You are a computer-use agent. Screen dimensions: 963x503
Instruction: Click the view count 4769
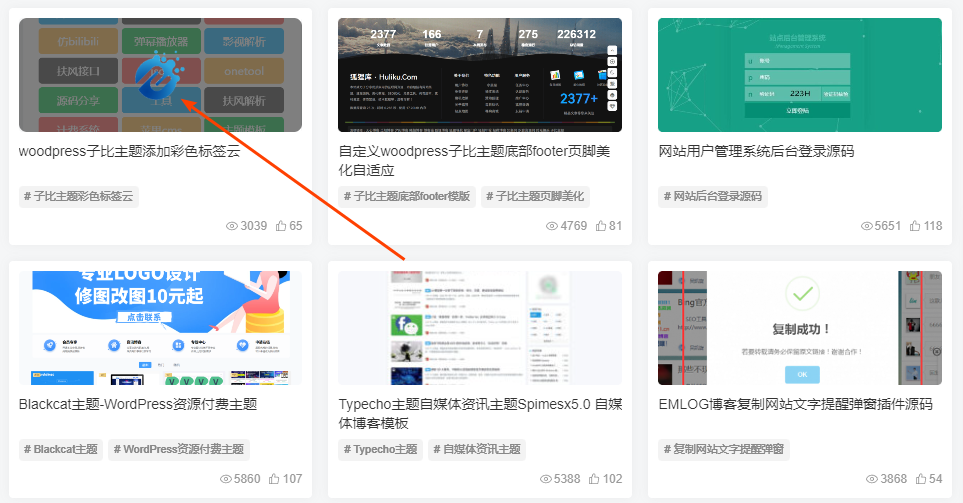(x=574, y=226)
